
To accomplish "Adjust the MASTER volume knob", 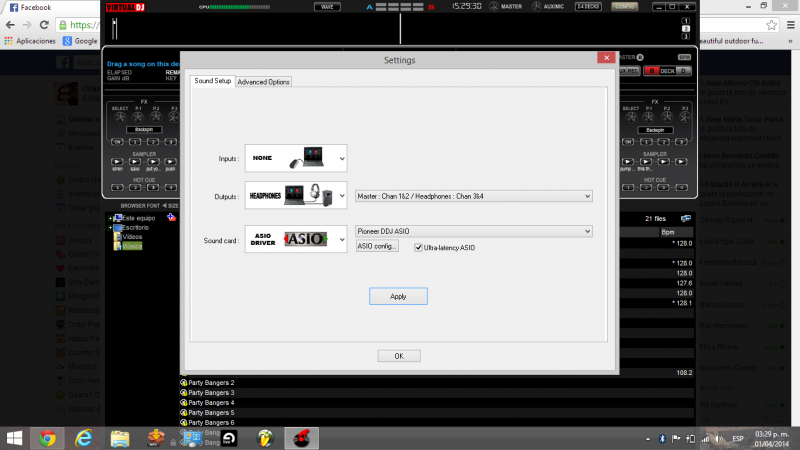I will (x=494, y=7).
